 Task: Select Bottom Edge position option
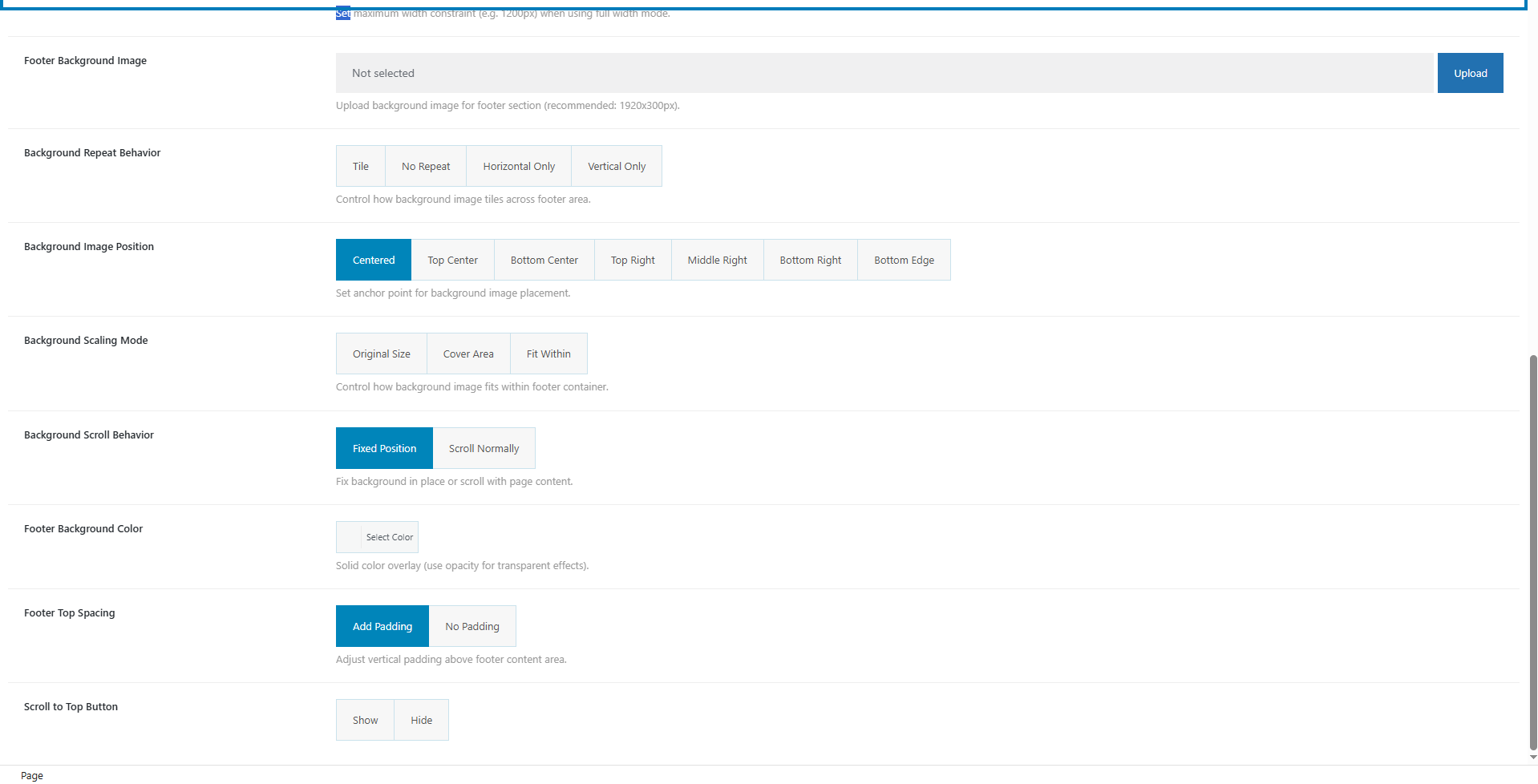pyautogui.click(x=903, y=260)
